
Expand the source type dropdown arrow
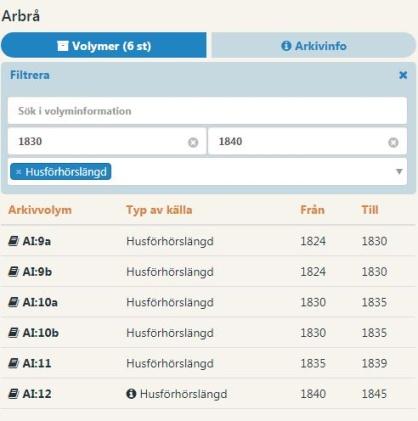coord(399,171)
